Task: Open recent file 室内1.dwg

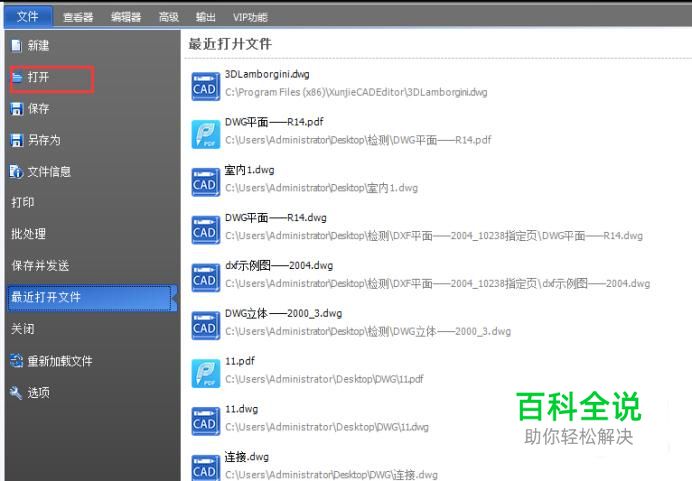Action: point(249,170)
